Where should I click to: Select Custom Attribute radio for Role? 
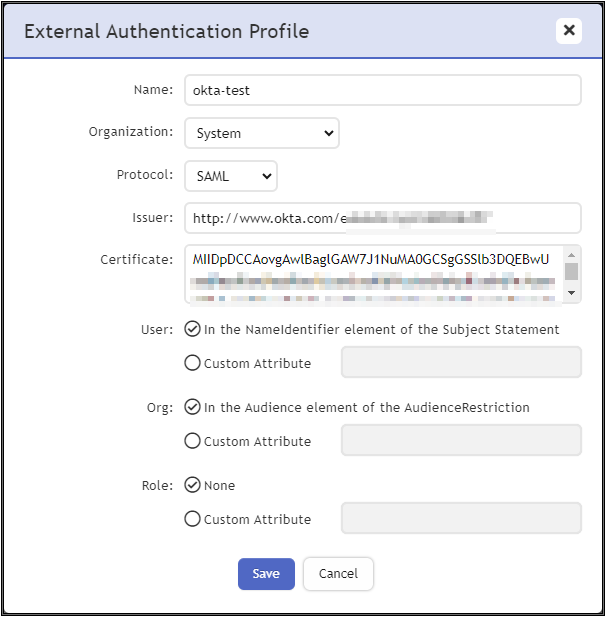click(x=193, y=519)
